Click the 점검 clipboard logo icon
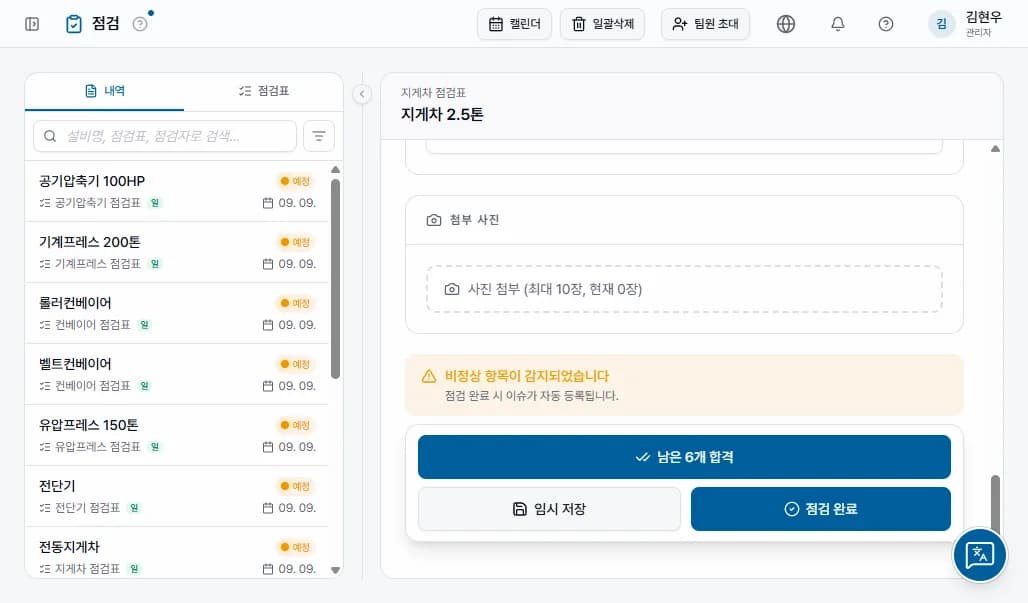The image size is (1028, 603). 73,24
